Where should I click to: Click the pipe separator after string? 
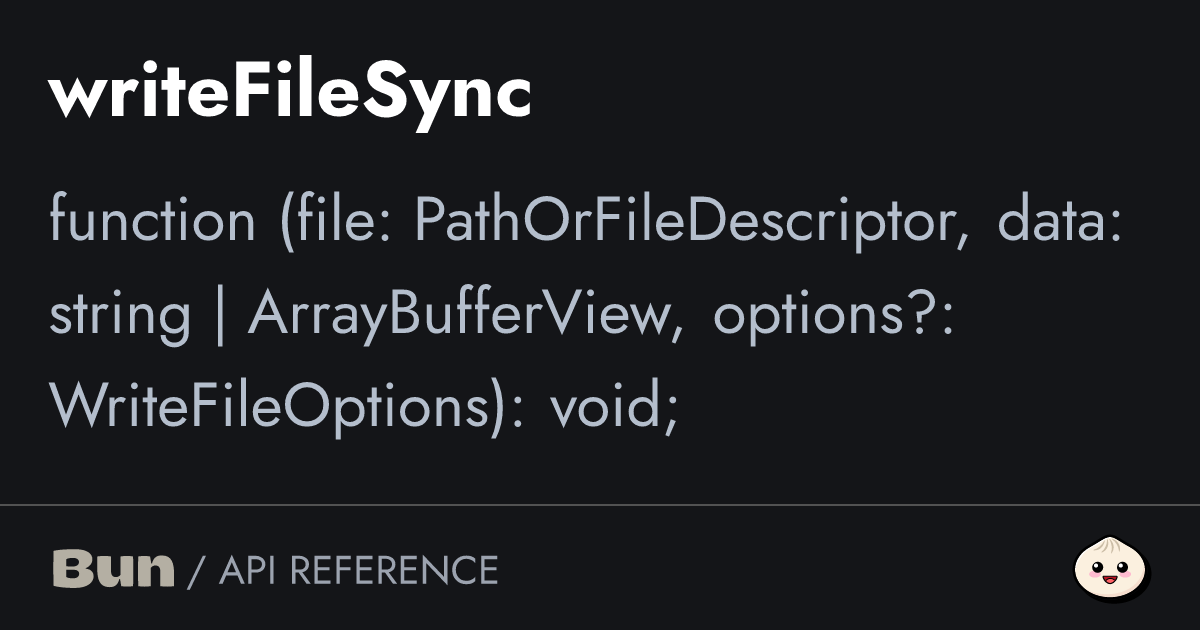(219, 314)
